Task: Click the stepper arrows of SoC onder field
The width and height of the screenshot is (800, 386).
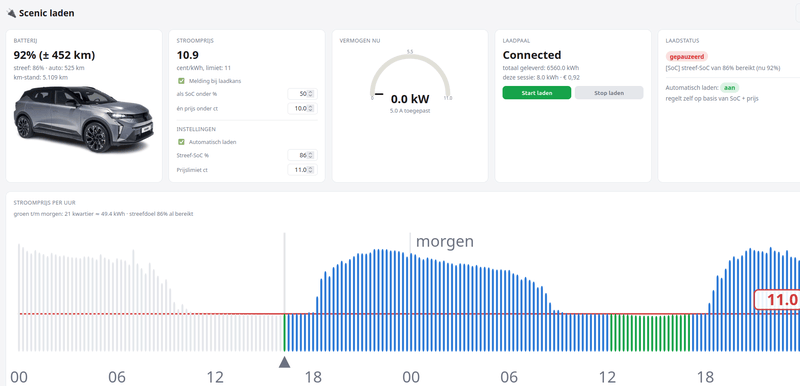Action: pyautogui.click(x=311, y=94)
